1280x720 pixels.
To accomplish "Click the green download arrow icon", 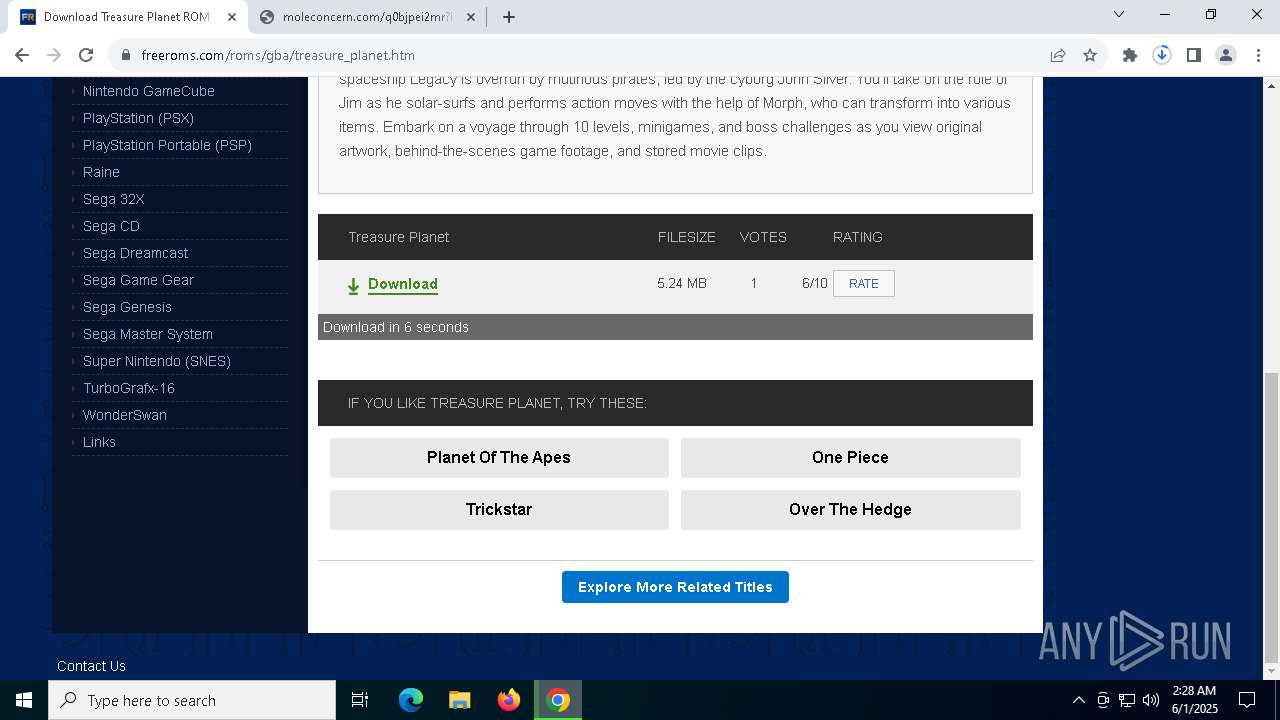I will [353, 286].
